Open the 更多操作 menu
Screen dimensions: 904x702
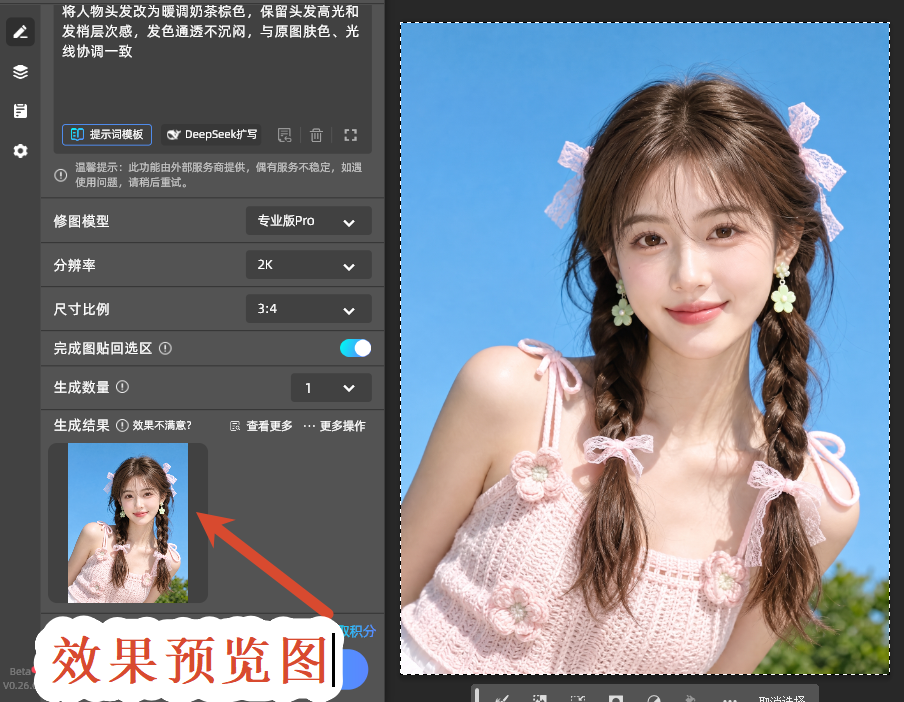coord(334,426)
